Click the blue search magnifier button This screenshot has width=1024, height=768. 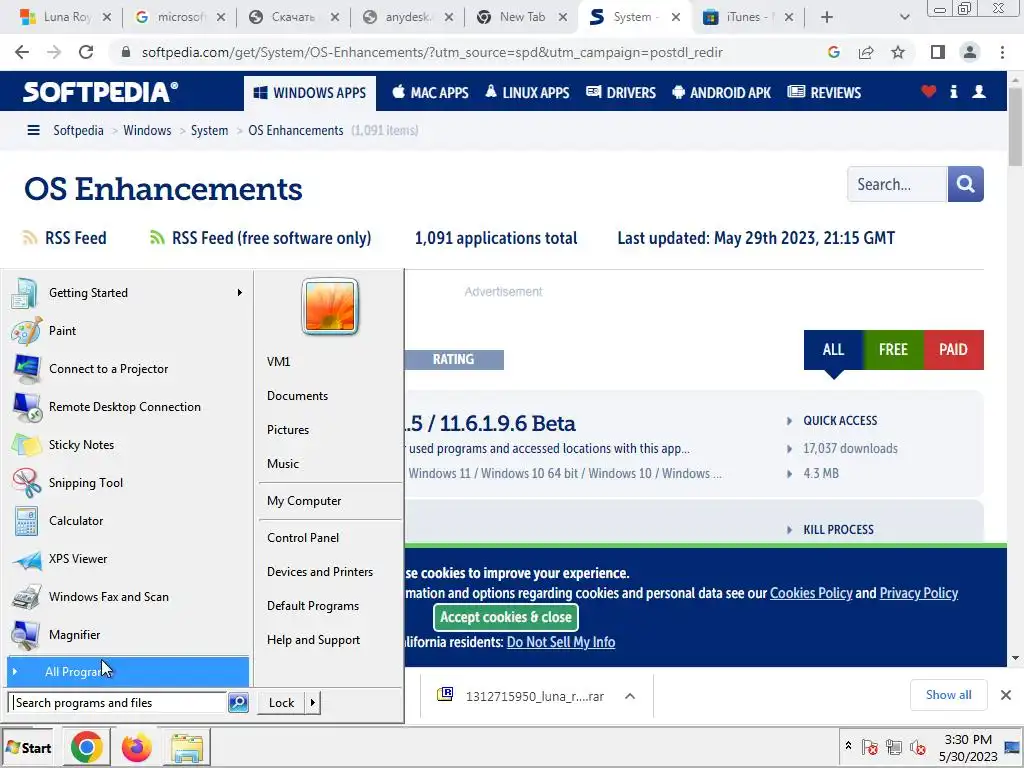[965, 184]
